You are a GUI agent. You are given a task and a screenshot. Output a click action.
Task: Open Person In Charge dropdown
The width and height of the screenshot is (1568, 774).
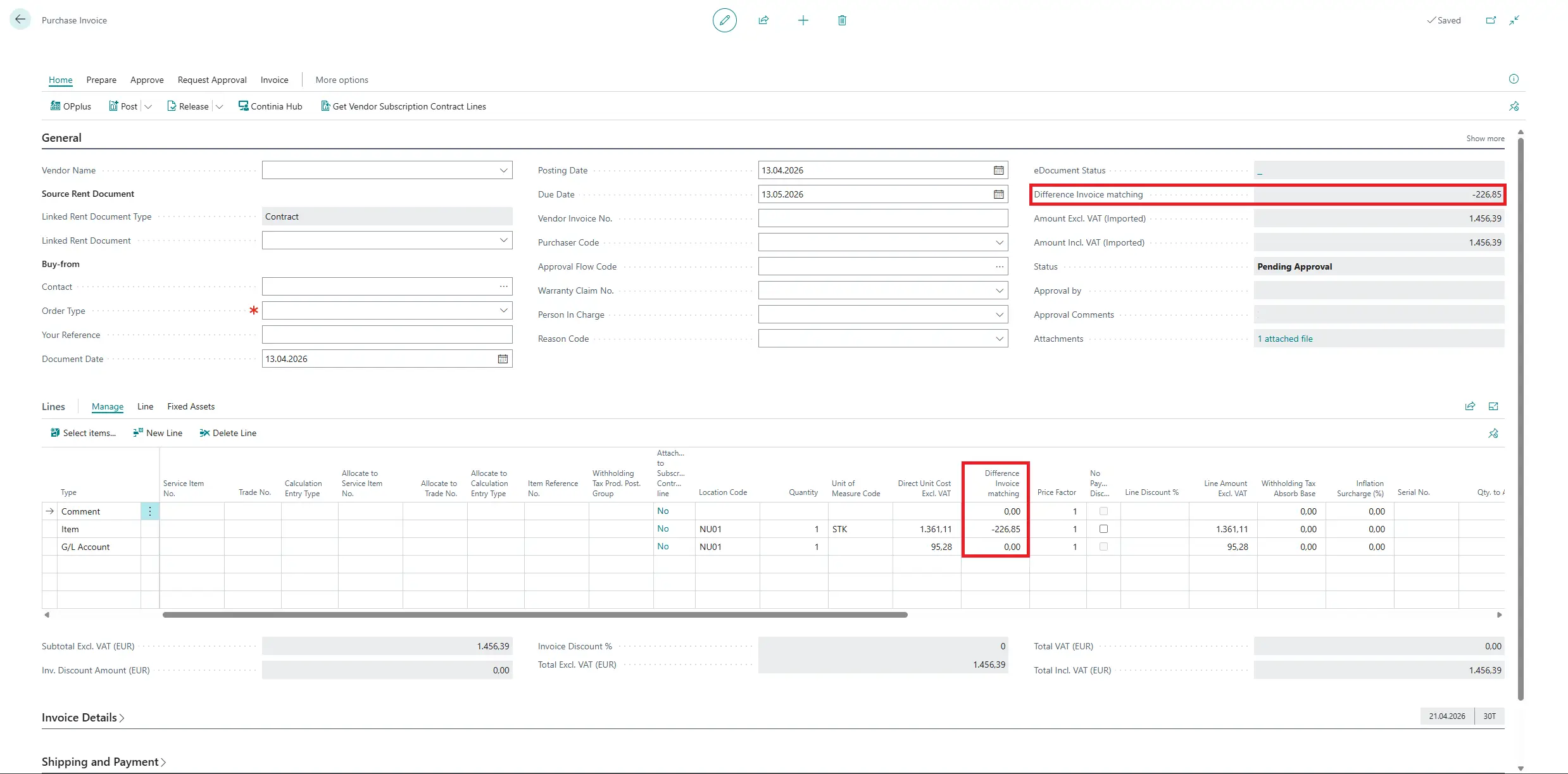pyautogui.click(x=999, y=315)
